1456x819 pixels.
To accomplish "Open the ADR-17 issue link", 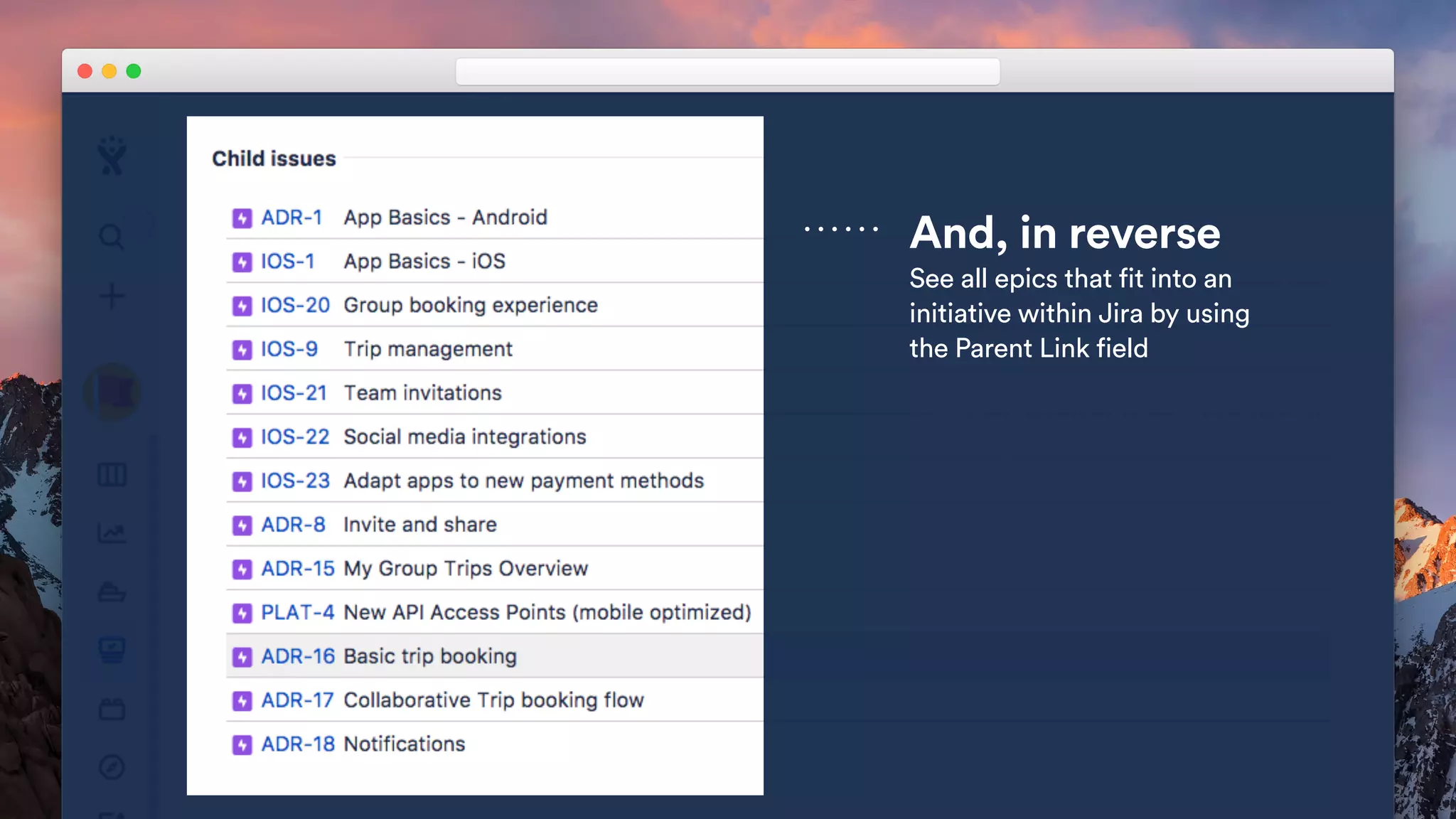I will 297,700.
